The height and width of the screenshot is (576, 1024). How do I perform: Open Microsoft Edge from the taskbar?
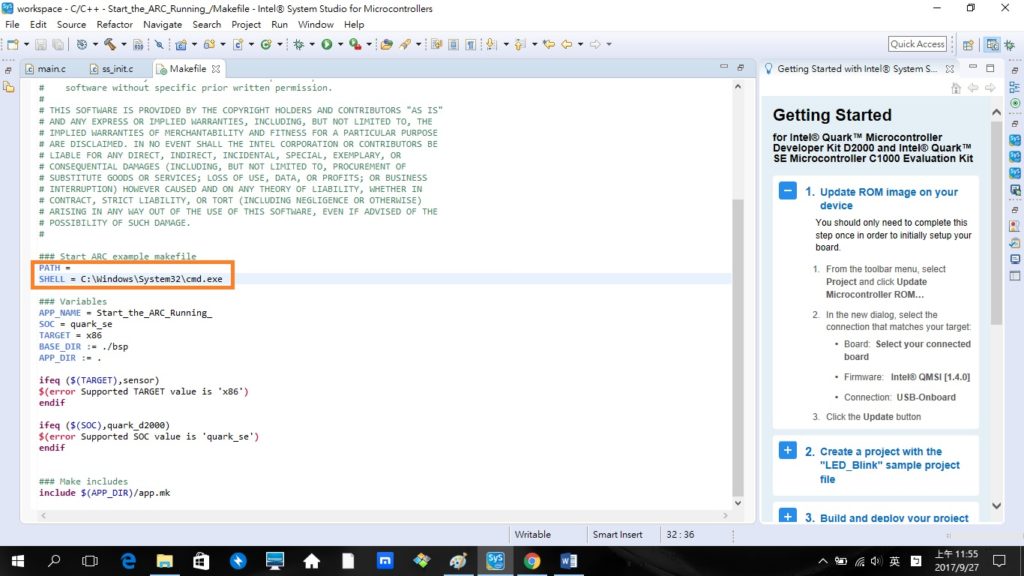(128, 561)
